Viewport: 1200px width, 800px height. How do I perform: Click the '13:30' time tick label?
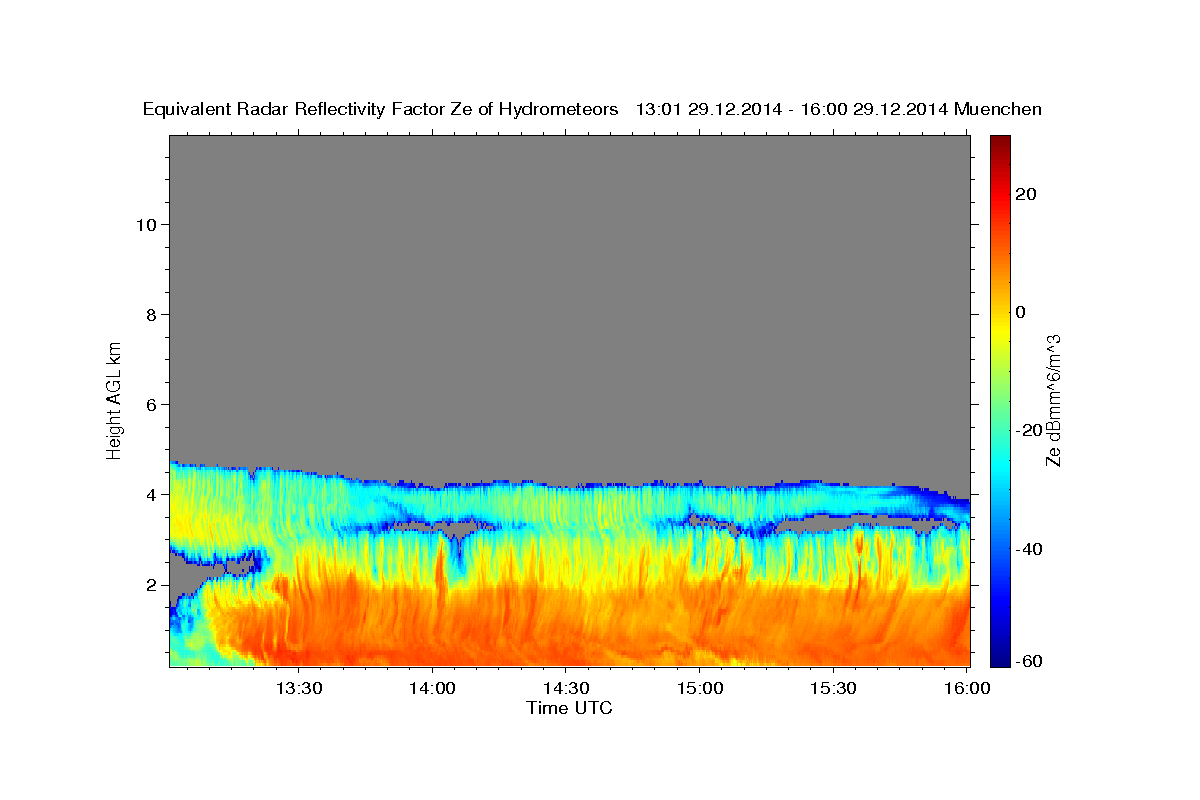(x=298, y=689)
